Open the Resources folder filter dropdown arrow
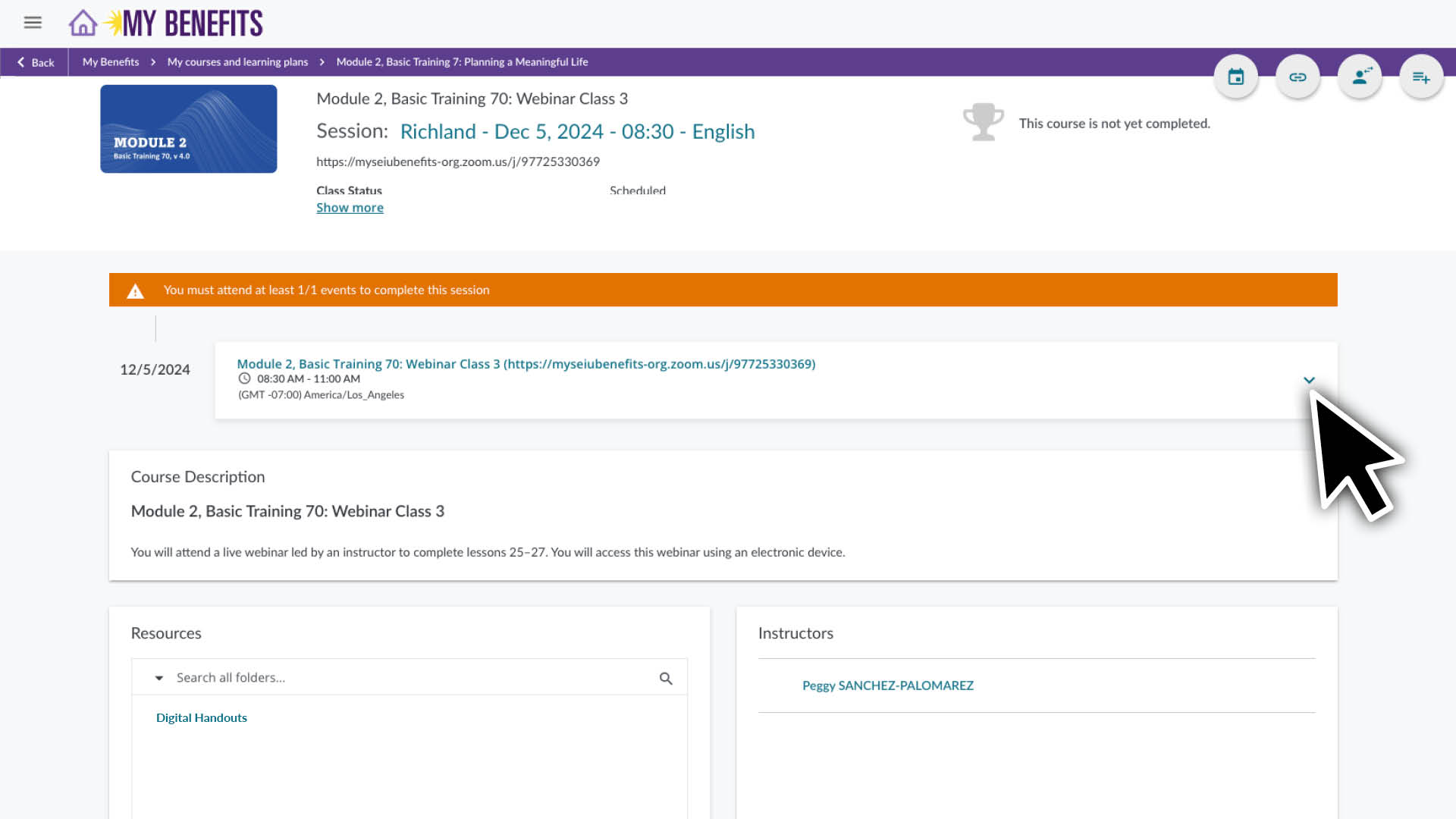The image size is (1456, 819). (x=158, y=678)
